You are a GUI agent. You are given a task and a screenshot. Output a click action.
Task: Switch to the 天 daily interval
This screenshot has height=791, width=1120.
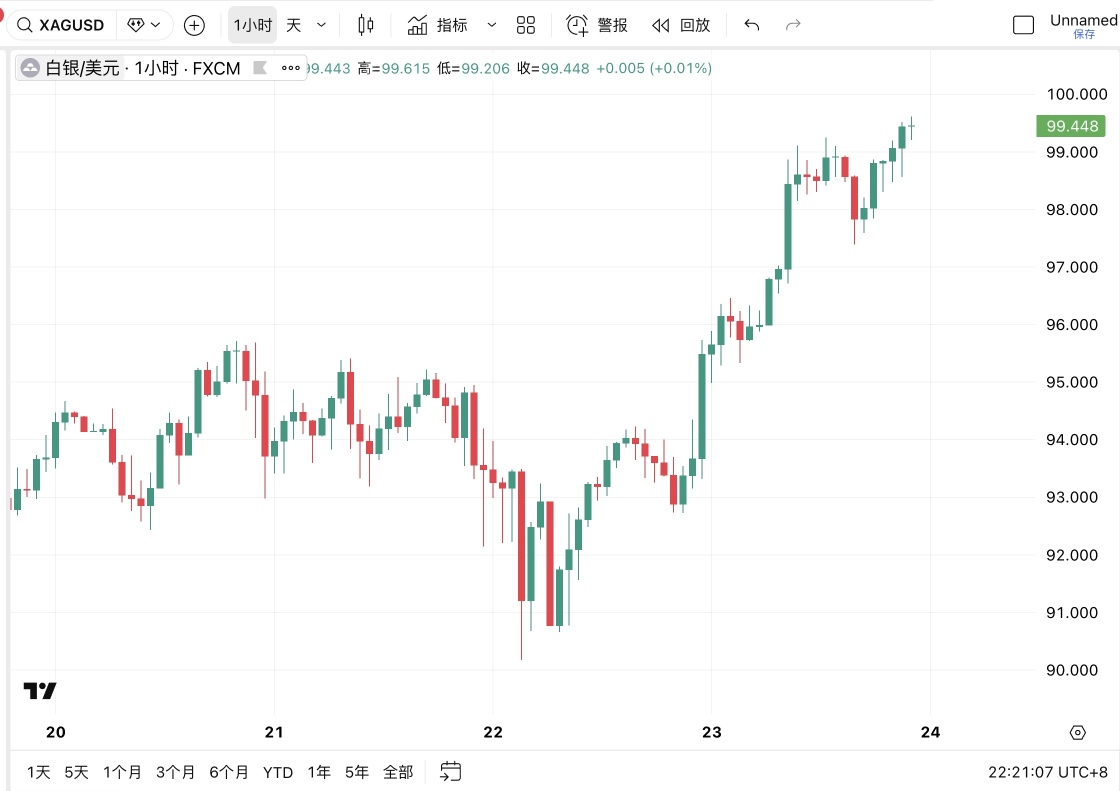294,25
